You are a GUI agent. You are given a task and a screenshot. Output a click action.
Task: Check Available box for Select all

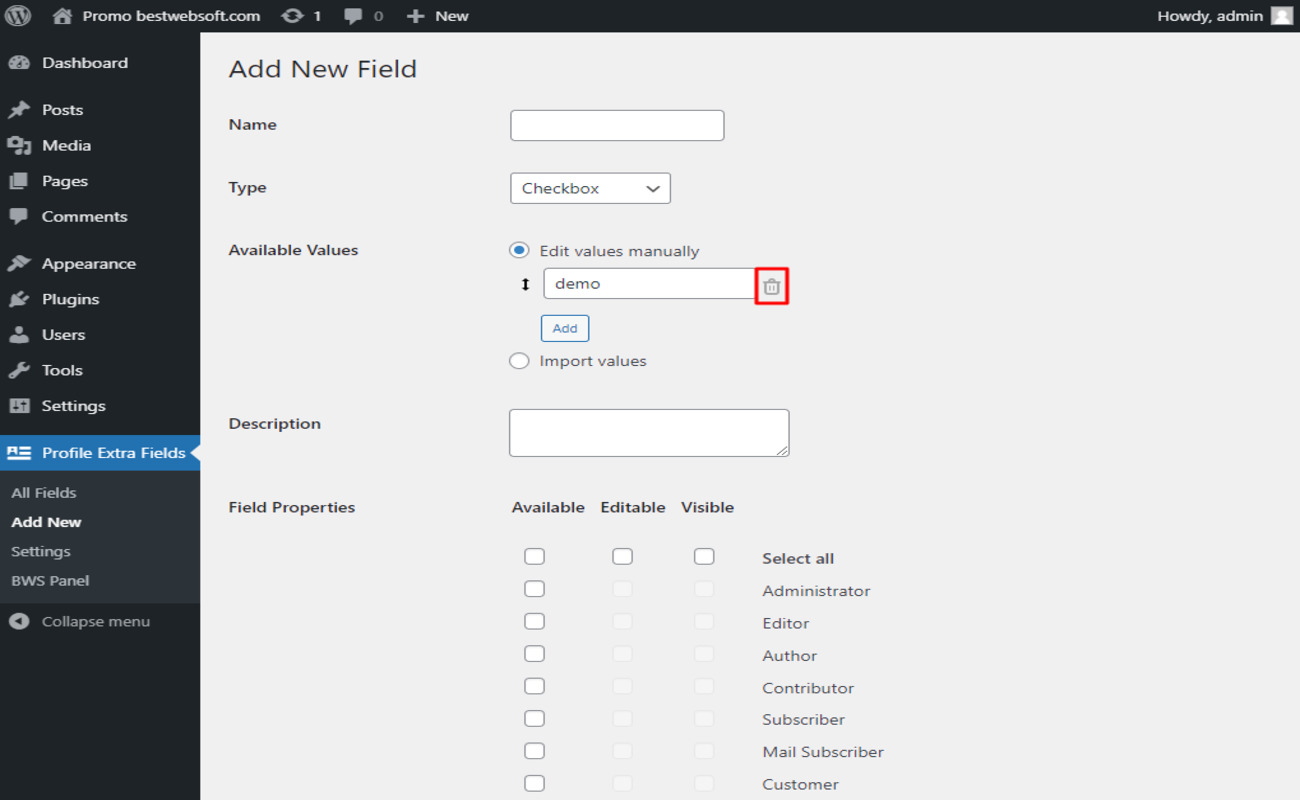pyautogui.click(x=535, y=557)
